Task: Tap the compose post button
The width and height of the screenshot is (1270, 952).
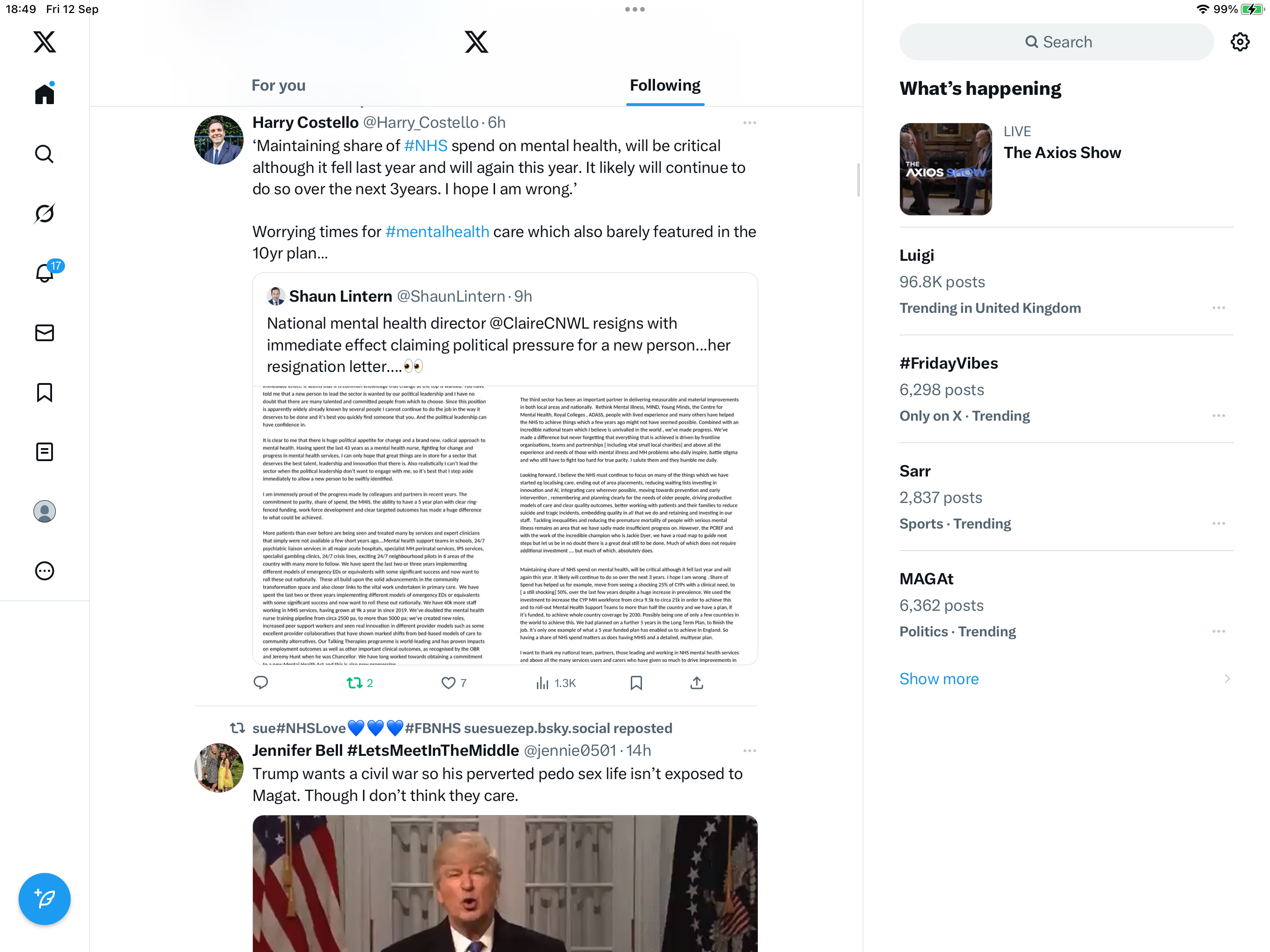Action: point(44,899)
